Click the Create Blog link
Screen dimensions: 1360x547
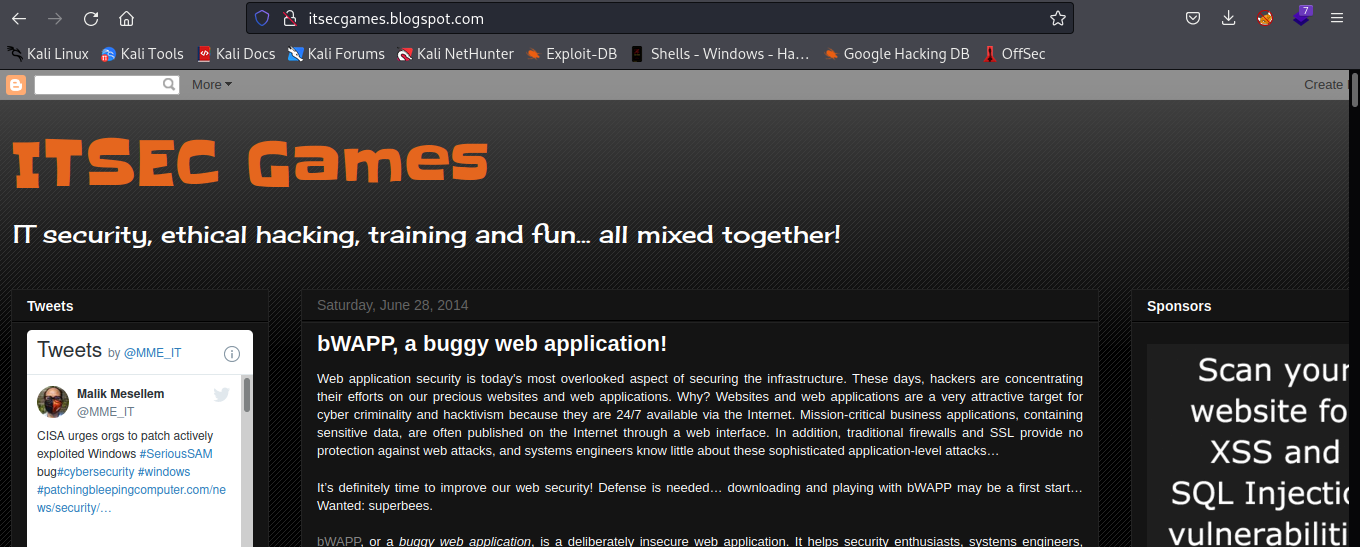tap(1325, 85)
